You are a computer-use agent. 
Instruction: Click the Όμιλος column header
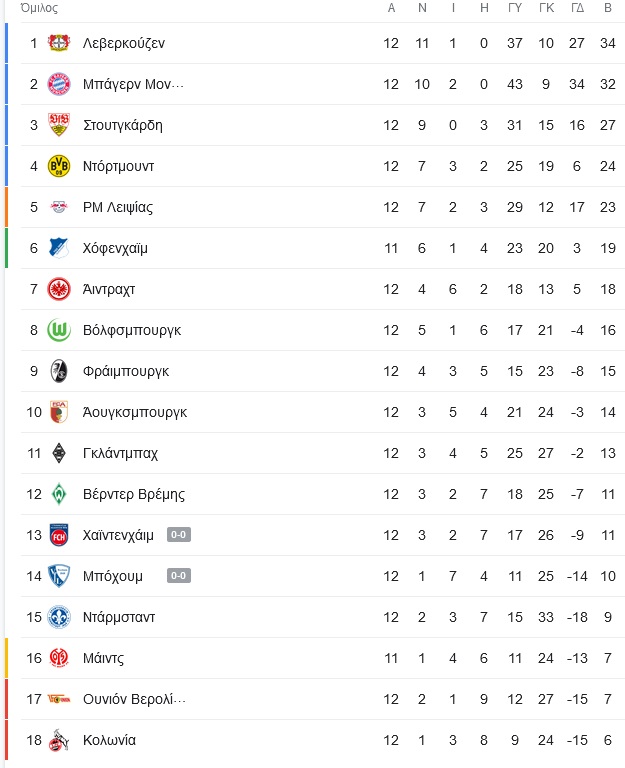click(39, 8)
